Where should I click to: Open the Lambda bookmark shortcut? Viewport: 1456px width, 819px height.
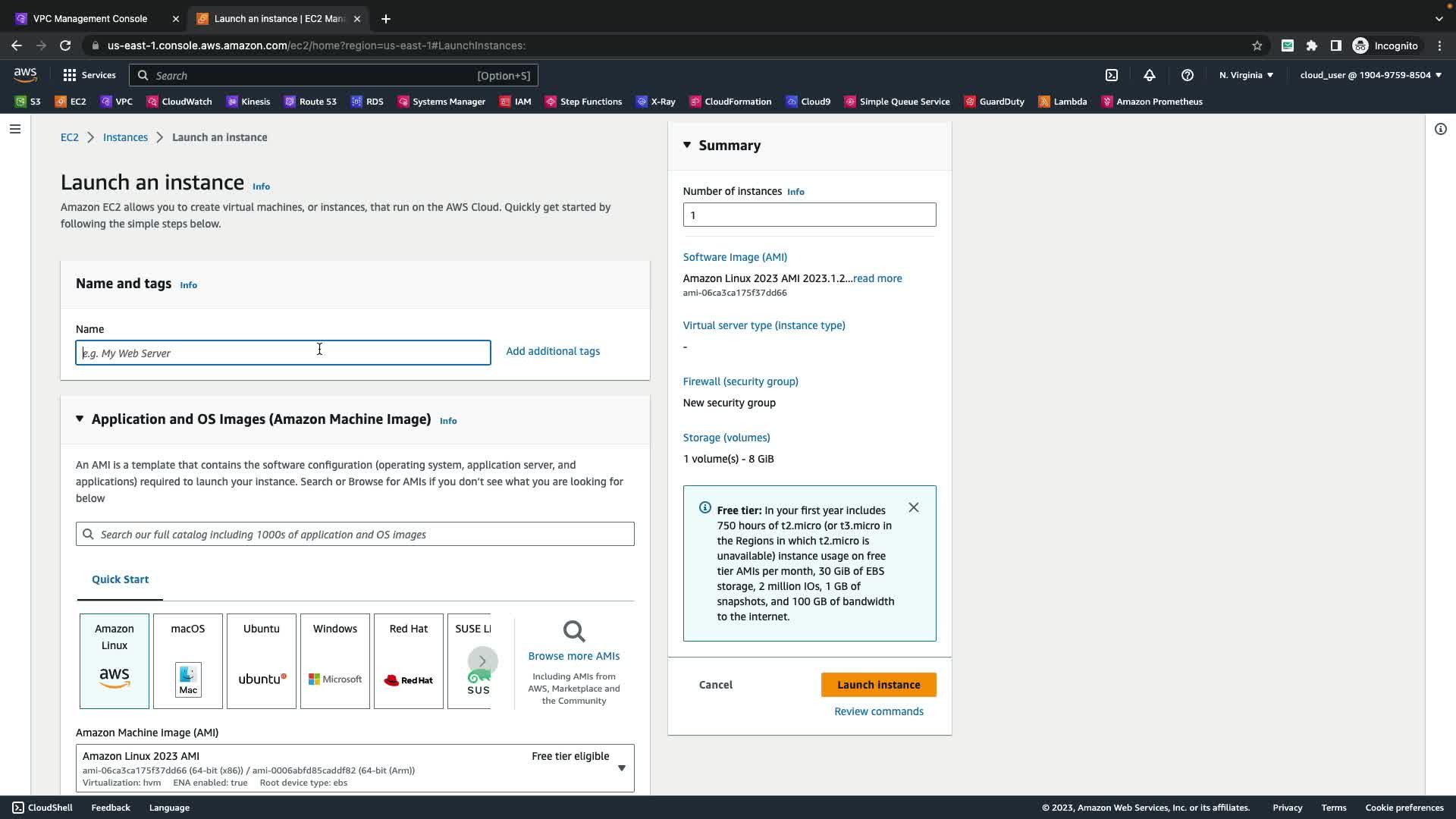[1062, 102]
